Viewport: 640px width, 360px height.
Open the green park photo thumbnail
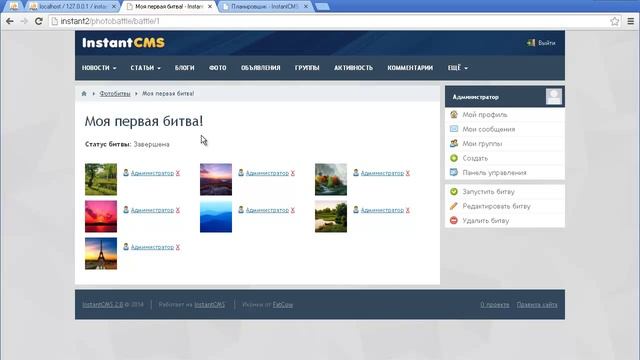point(101,180)
